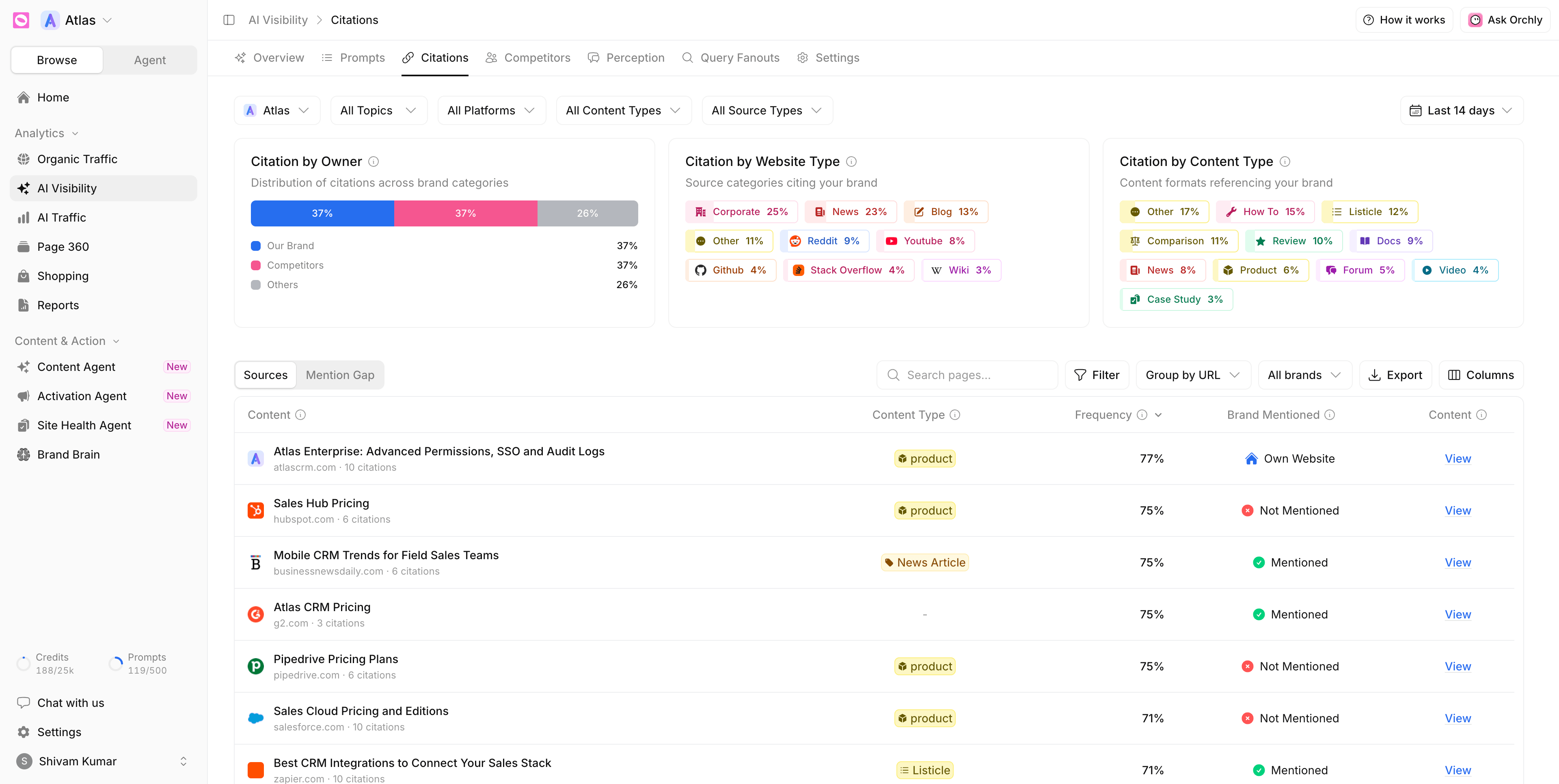The width and height of the screenshot is (1559, 784).
Task: Expand All Content Types filter
Action: [623, 111]
